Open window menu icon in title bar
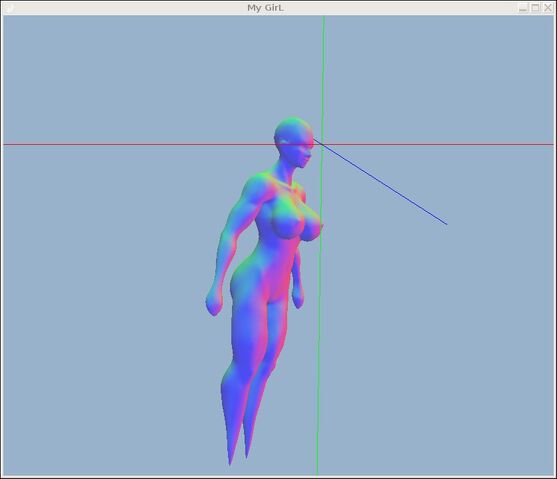This screenshot has height=479, width=557. (x=9, y=8)
